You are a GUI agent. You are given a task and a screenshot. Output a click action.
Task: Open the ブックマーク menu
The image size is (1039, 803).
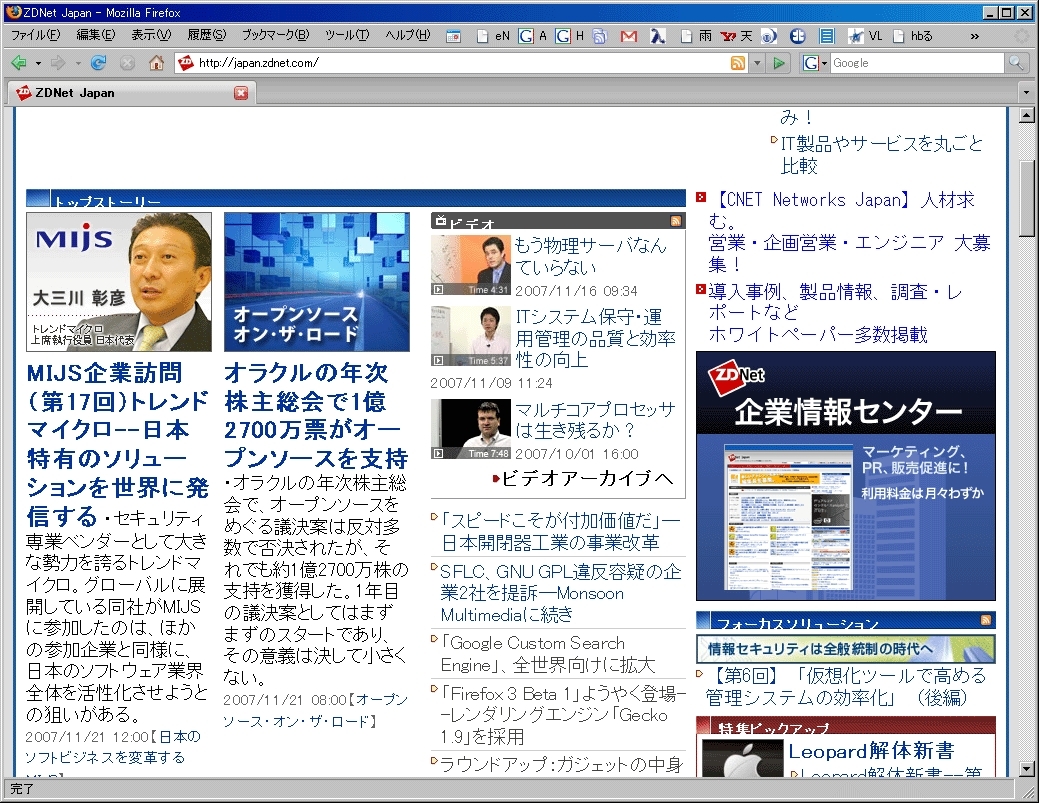pyautogui.click(x=275, y=35)
